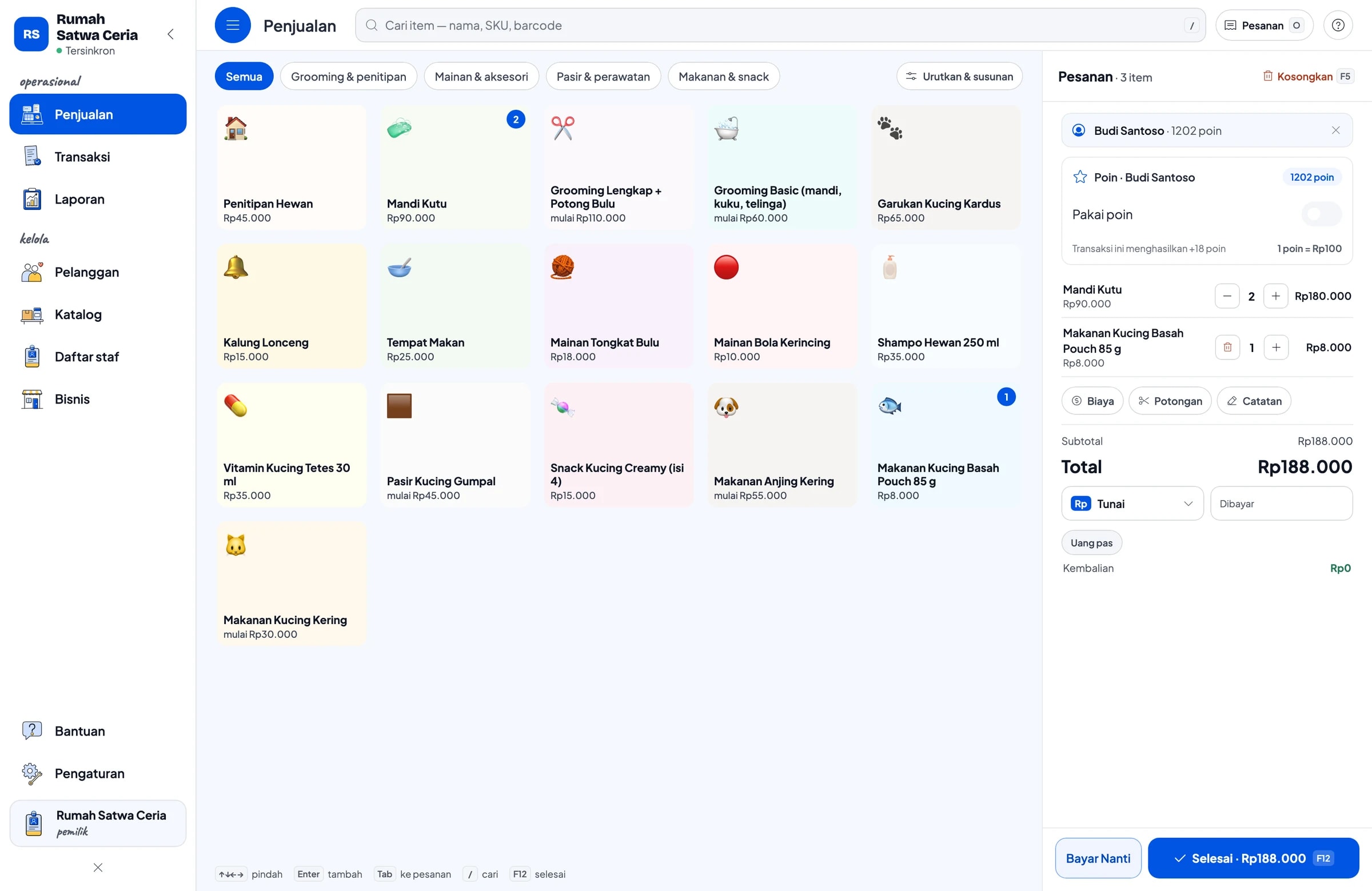Click the Uang pas exact cash chip
This screenshot has width=1372, height=891.
coord(1091,543)
